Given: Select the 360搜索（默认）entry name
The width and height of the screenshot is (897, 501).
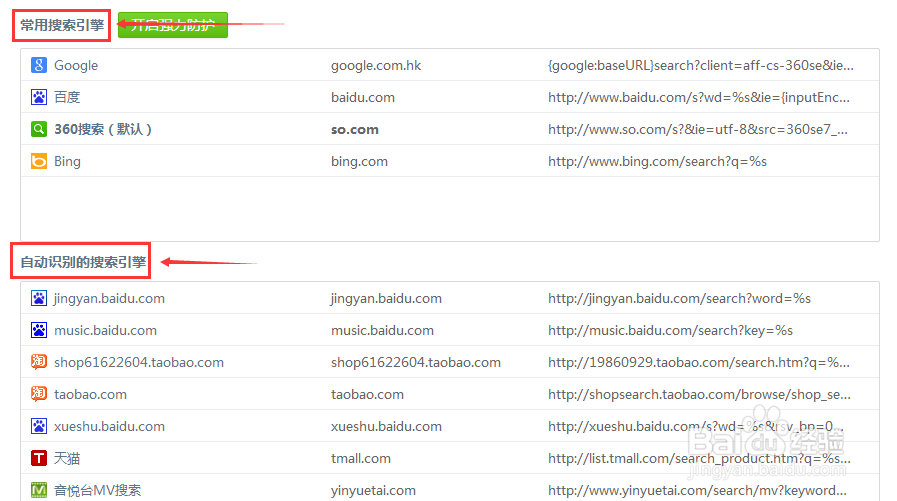Looking at the screenshot, I should [x=103, y=129].
